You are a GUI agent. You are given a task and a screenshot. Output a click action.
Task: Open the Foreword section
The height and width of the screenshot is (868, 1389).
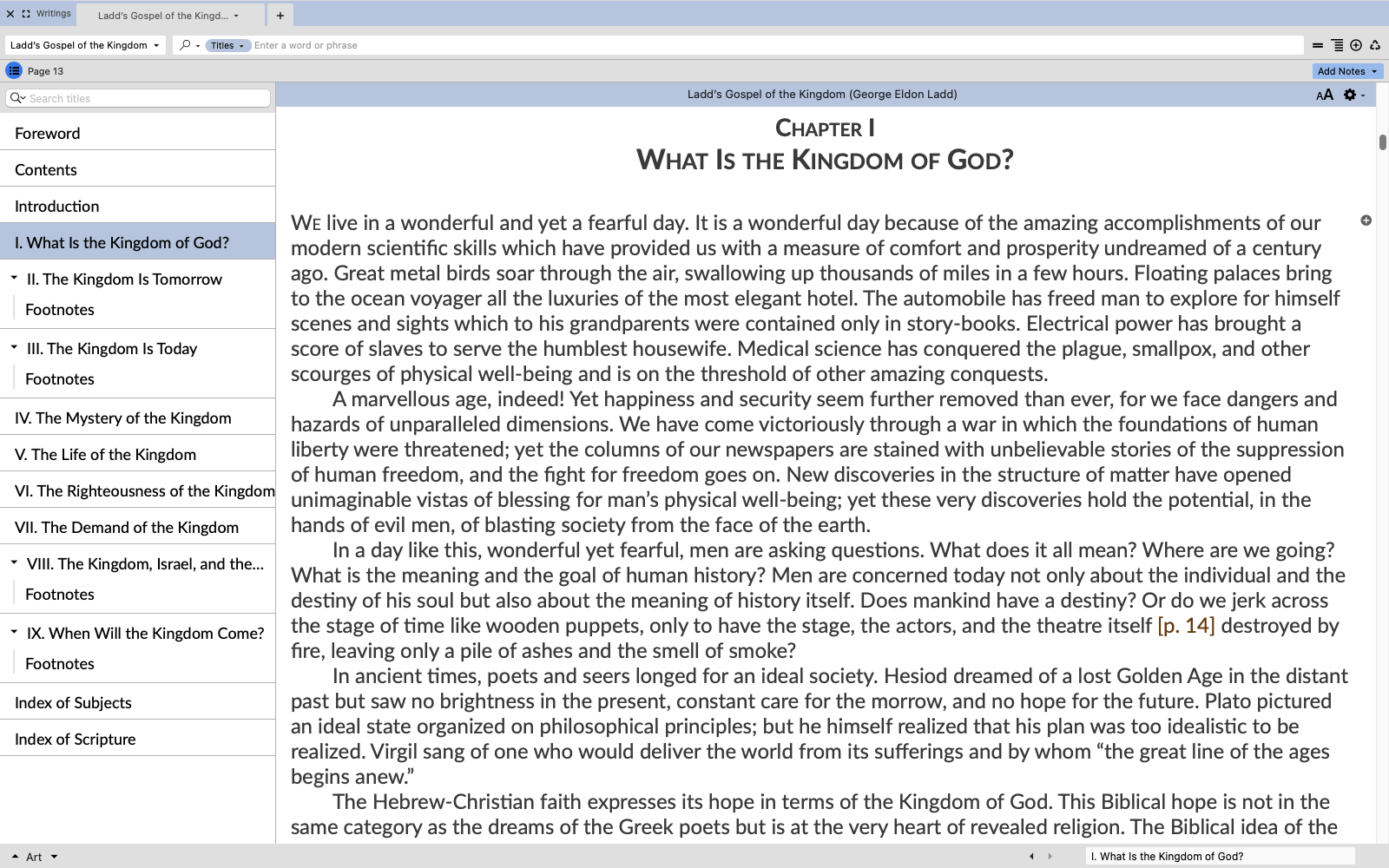(x=138, y=134)
